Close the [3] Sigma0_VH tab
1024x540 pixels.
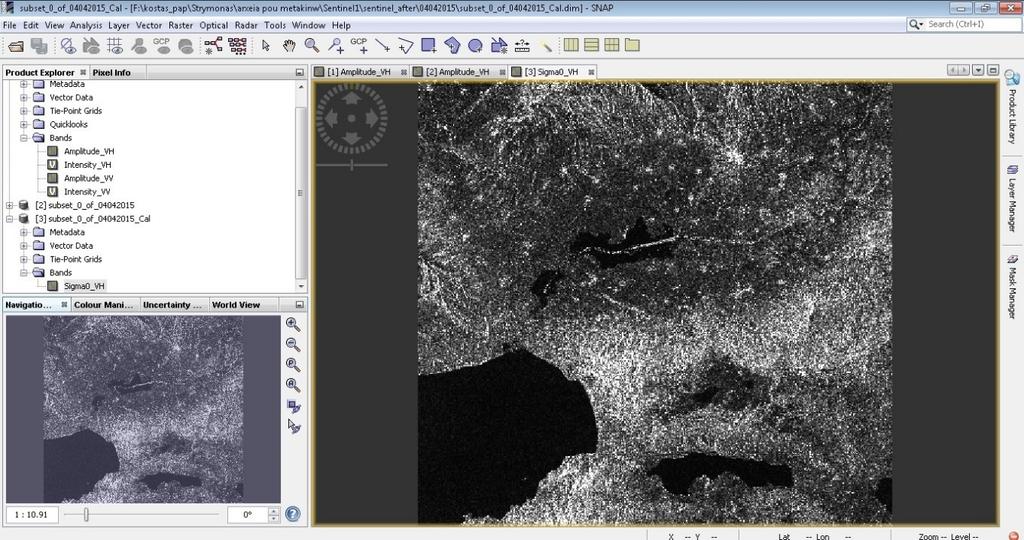[591, 72]
